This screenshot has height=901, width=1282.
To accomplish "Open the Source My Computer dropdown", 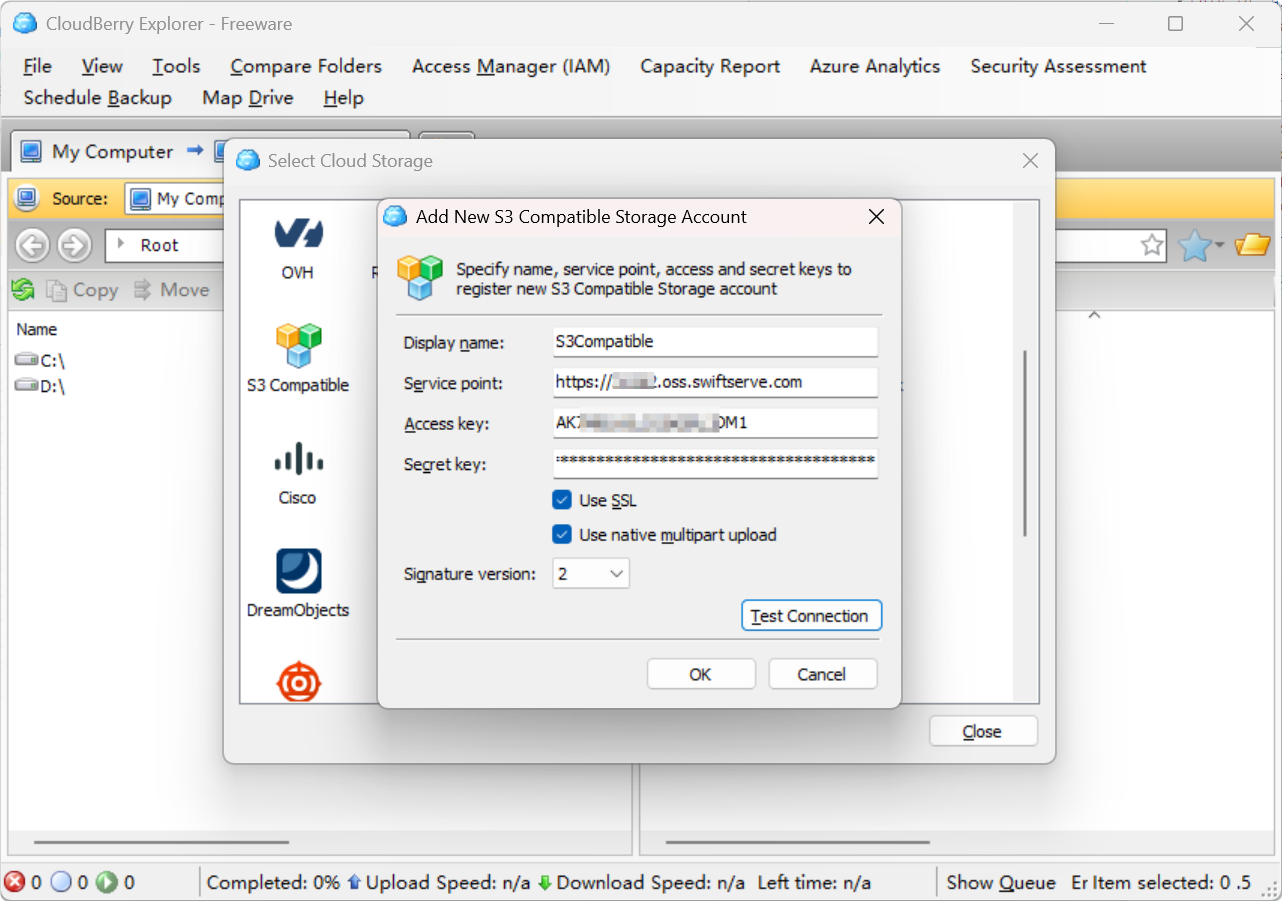I will (175, 199).
